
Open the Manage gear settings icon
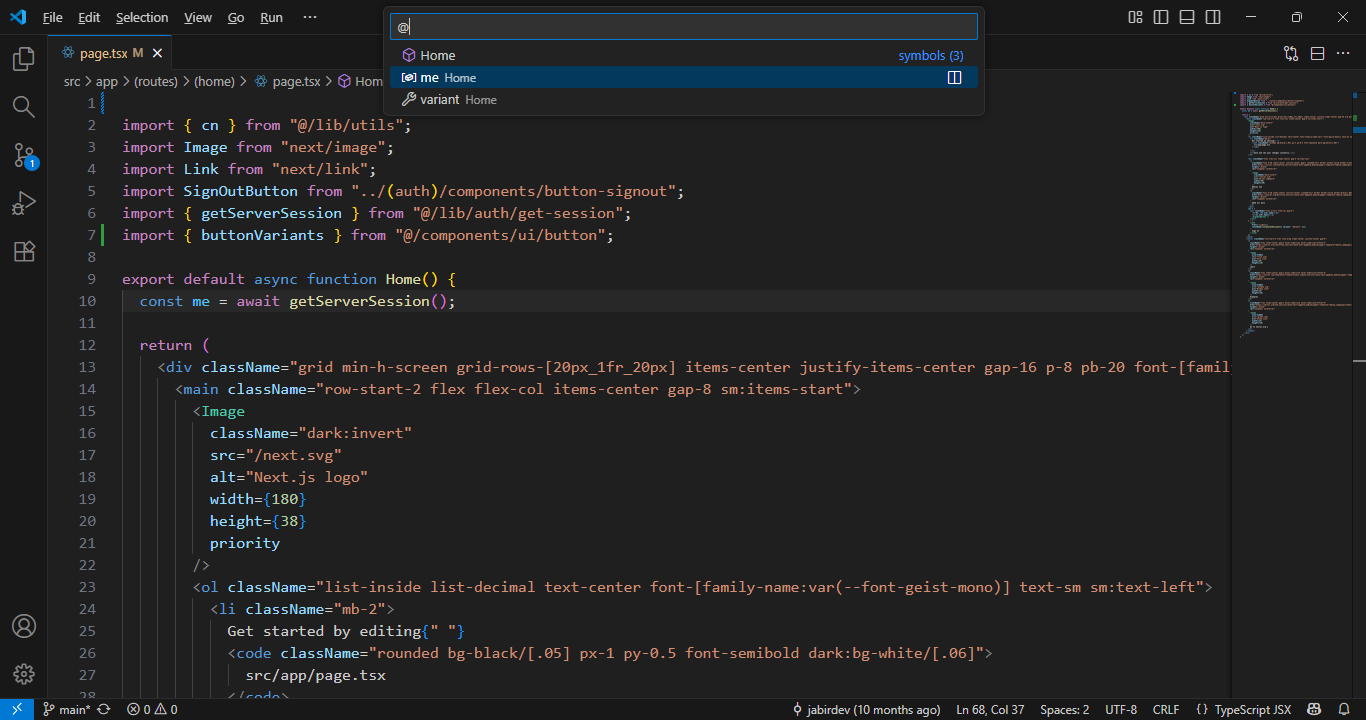(x=24, y=674)
